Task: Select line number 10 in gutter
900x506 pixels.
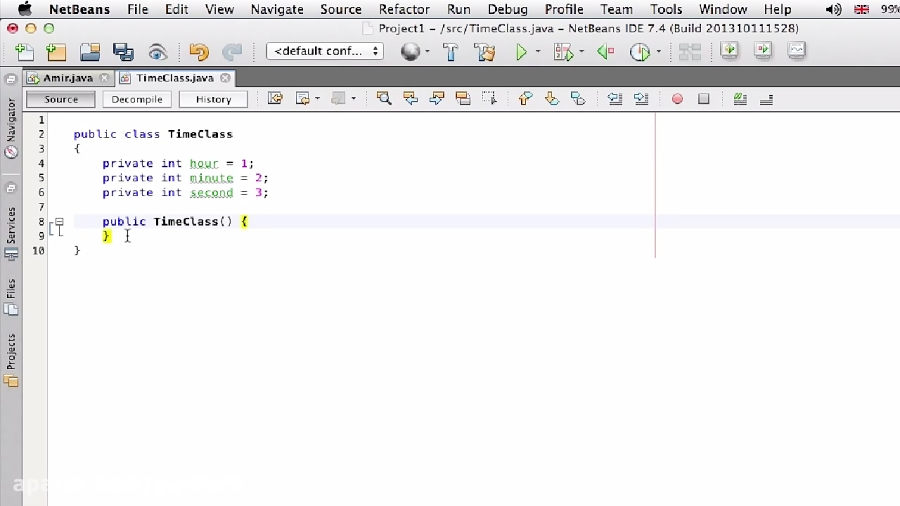Action: (x=38, y=251)
